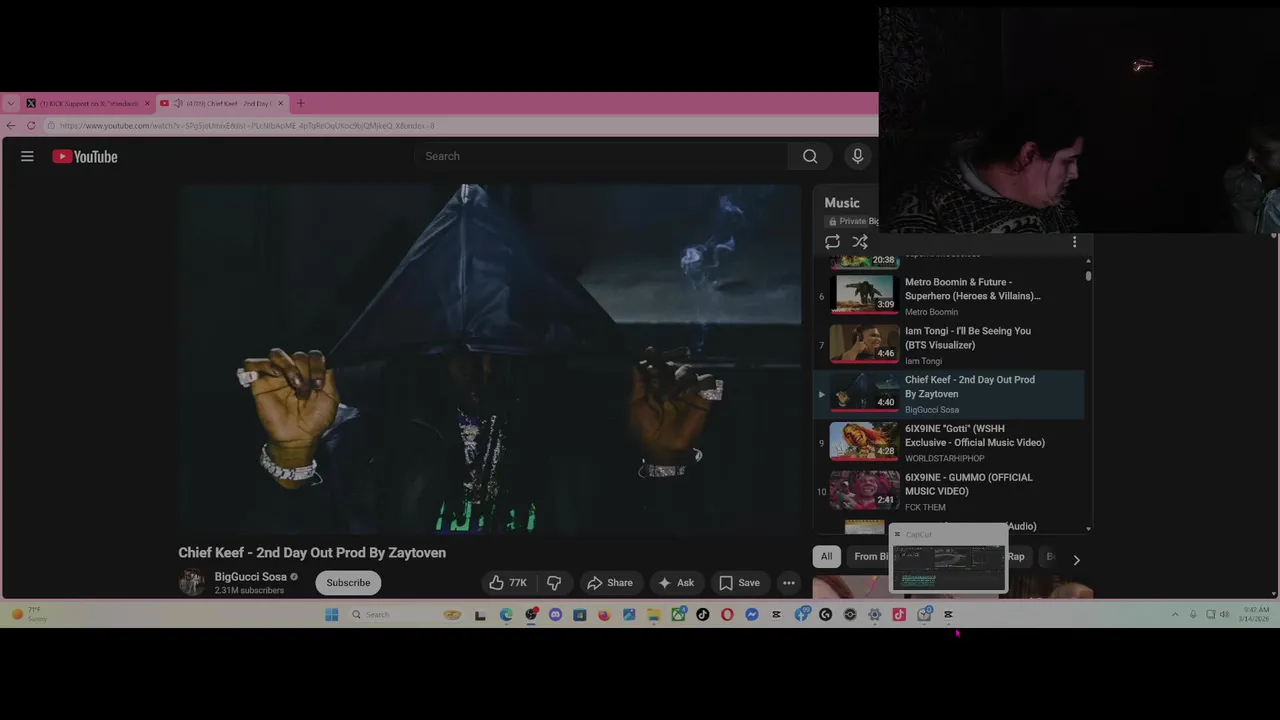Play Iam Tongi I'll Be Seeing You
This screenshot has width=1280, height=720.
[950, 345]
